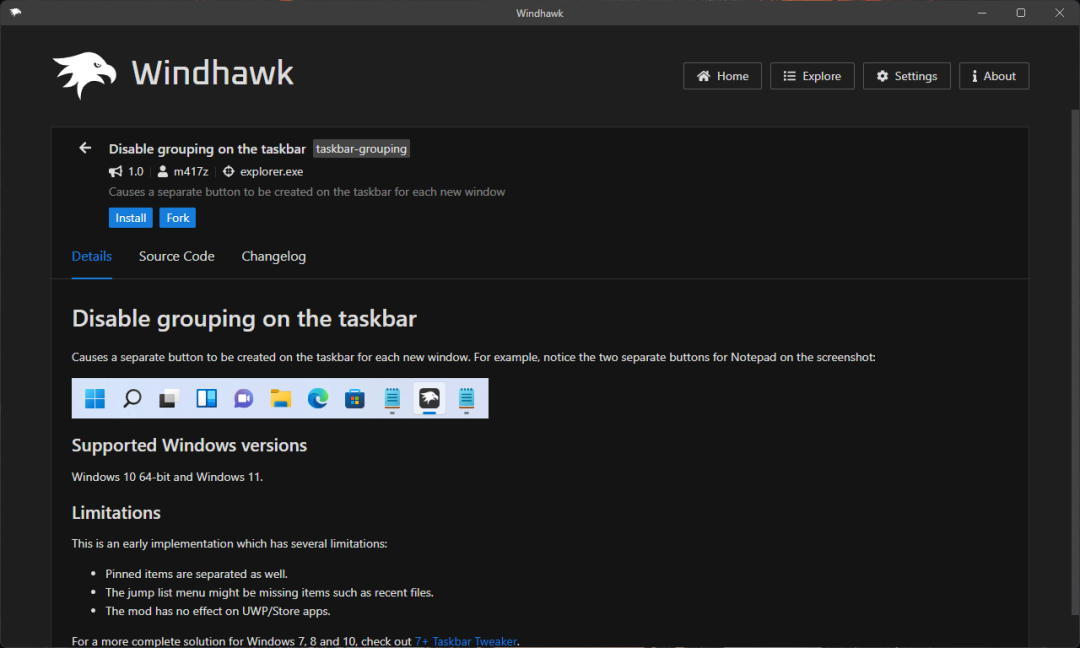This screenshot has width=1080, height=648.
Task: Click the Limitations heading
Action: (x=116, y=513)
